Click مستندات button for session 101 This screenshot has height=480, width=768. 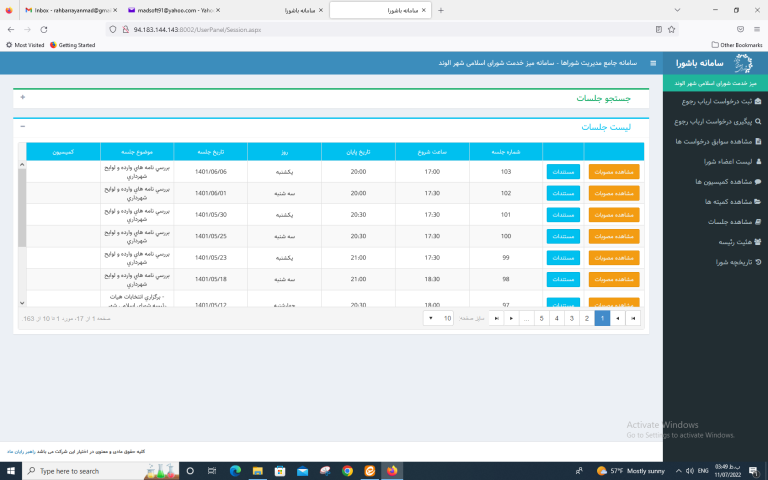click(563, 214)
